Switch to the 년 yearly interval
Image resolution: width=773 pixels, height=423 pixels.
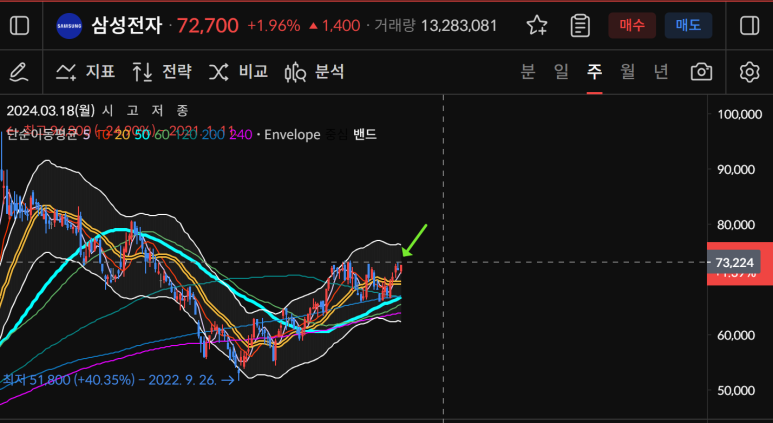tap(661, 72)
